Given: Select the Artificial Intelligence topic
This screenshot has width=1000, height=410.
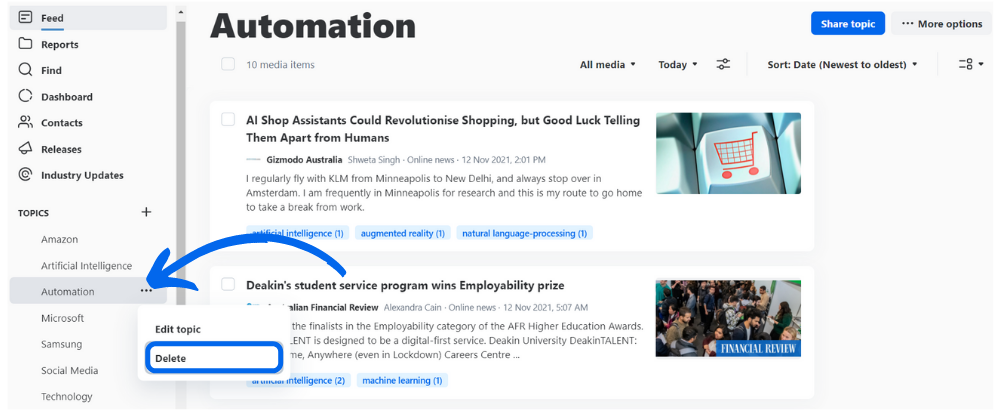Looking at the screenshot, I should [88, 265].
